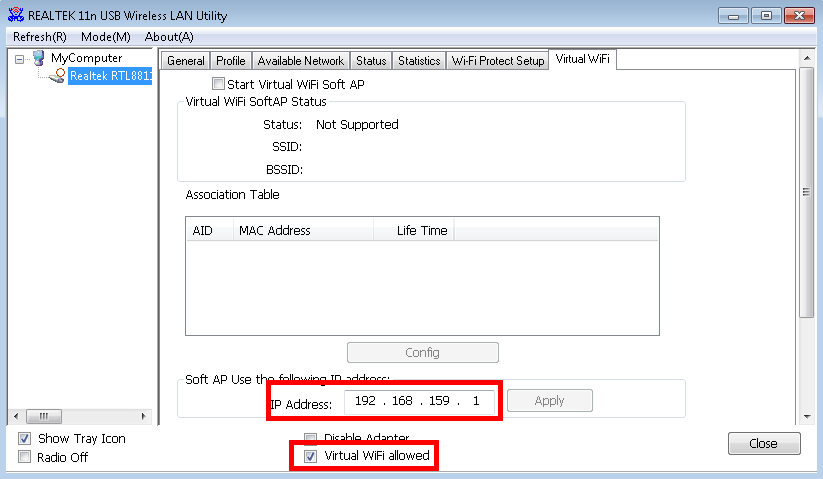Click the Life Time column header
823x479 pixels.
(x=414, y=230)
